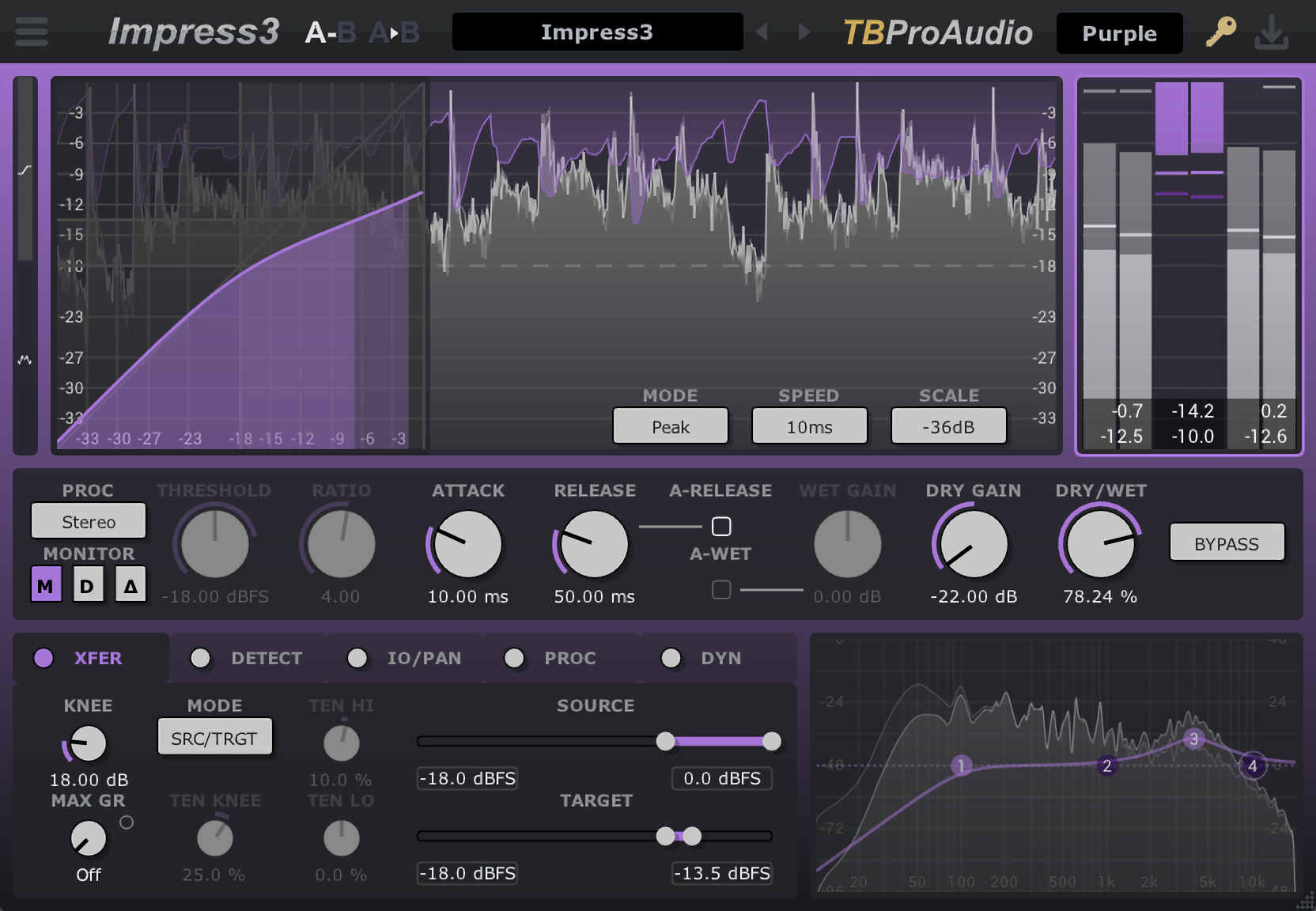Click SOURCE 0.0 dBFS value field

(722, 778)
